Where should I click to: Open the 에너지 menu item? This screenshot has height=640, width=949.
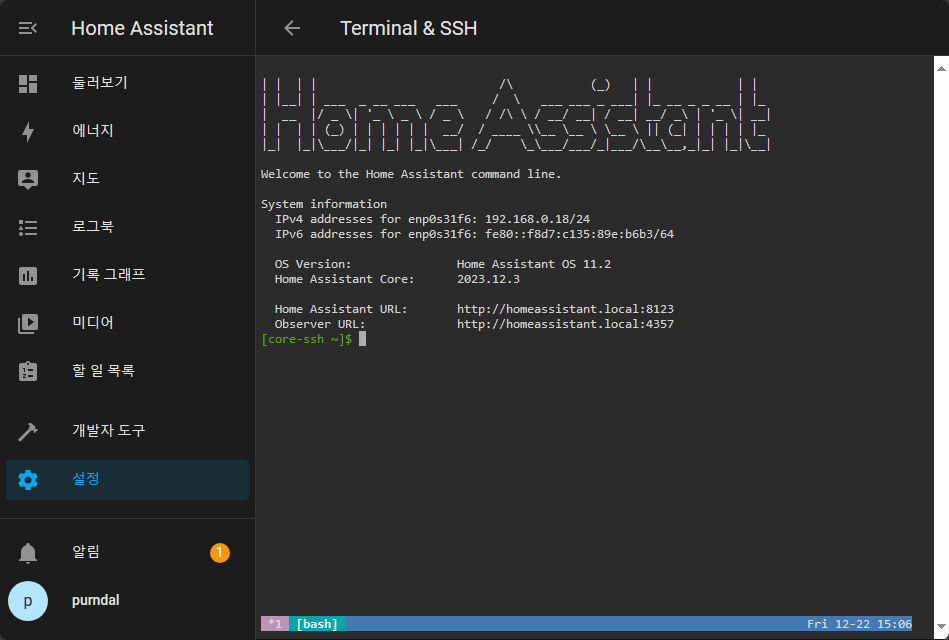coord(127,131)
